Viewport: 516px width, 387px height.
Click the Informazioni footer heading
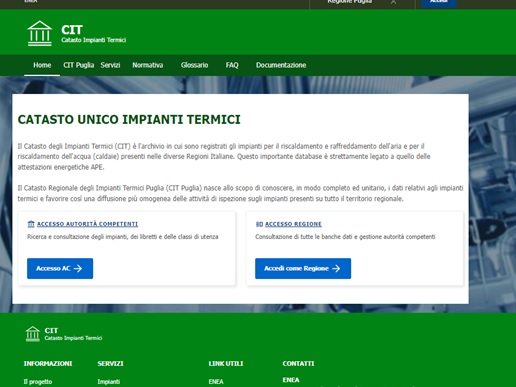point(48,363)
